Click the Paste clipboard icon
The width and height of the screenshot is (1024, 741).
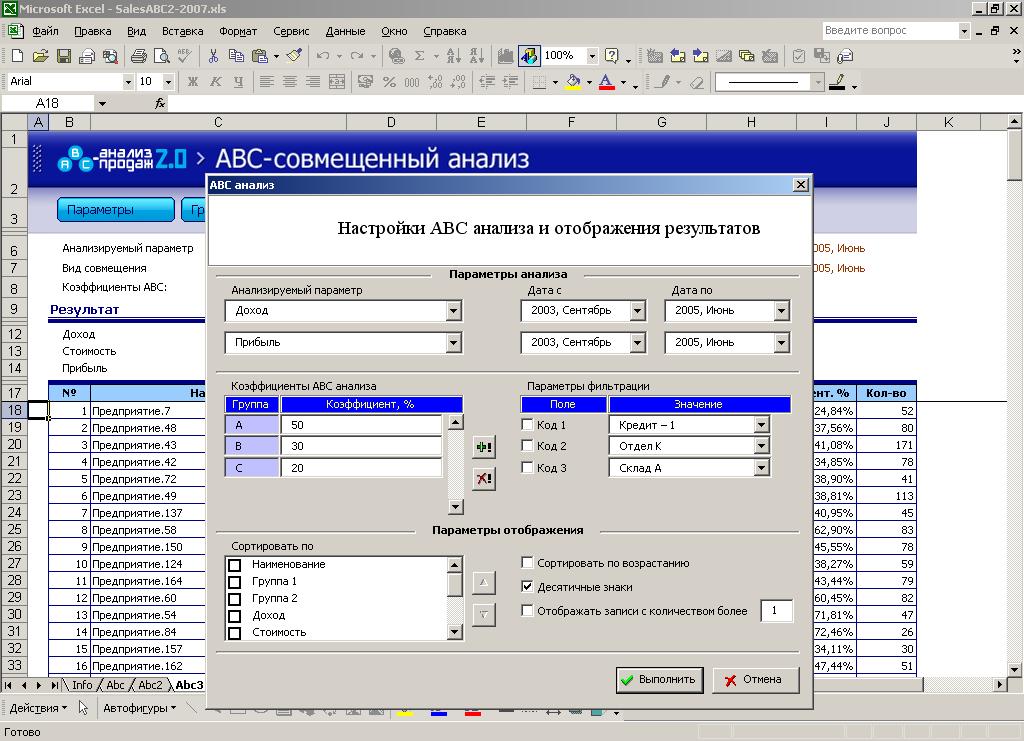[x=260, y=56]
